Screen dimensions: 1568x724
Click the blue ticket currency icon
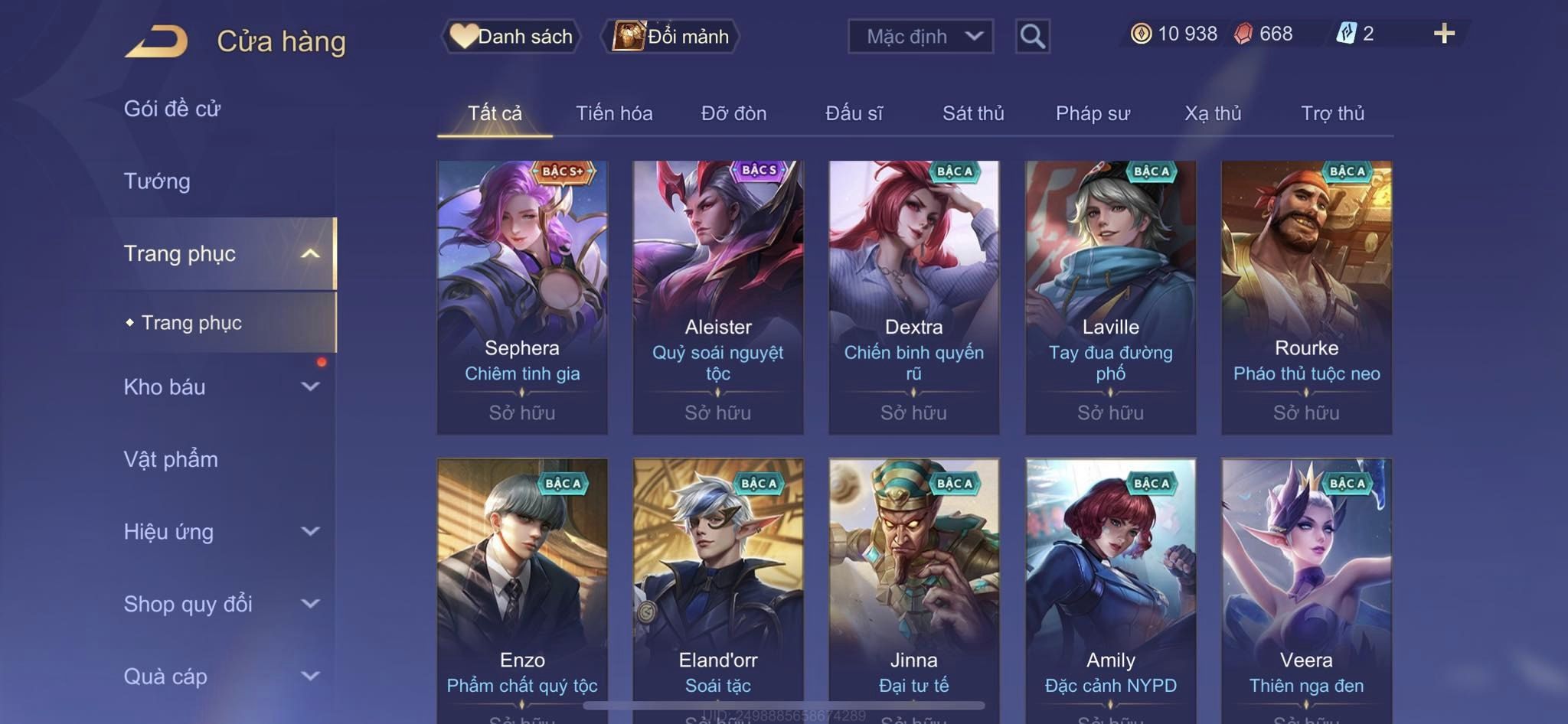point(1346,34)
